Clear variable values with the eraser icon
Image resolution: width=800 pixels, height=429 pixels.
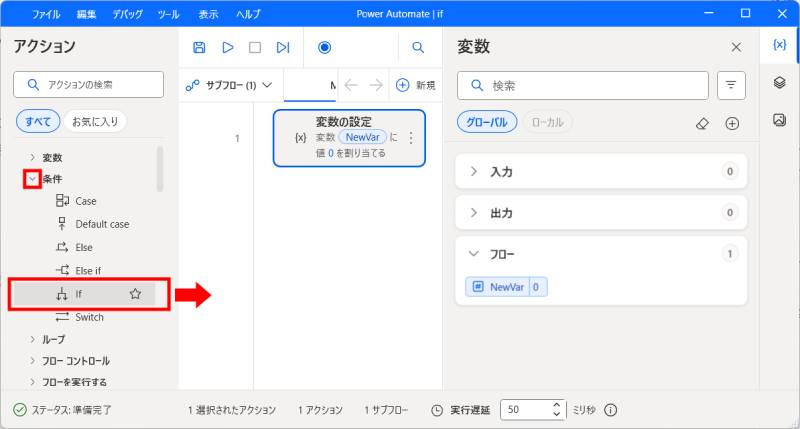point(702,123)
